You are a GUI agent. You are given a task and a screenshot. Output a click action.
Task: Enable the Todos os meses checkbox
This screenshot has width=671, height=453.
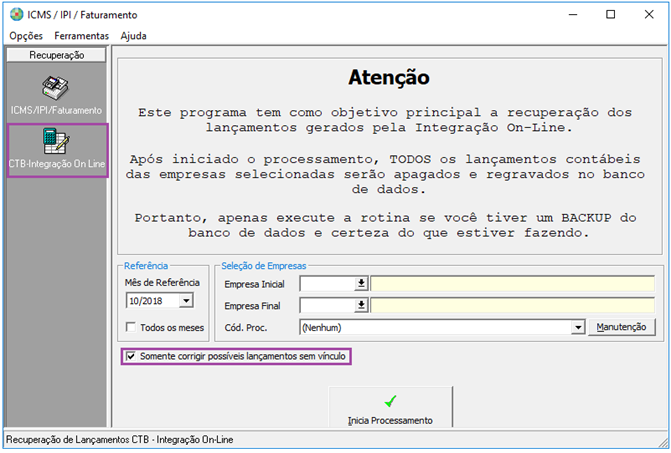131,327
